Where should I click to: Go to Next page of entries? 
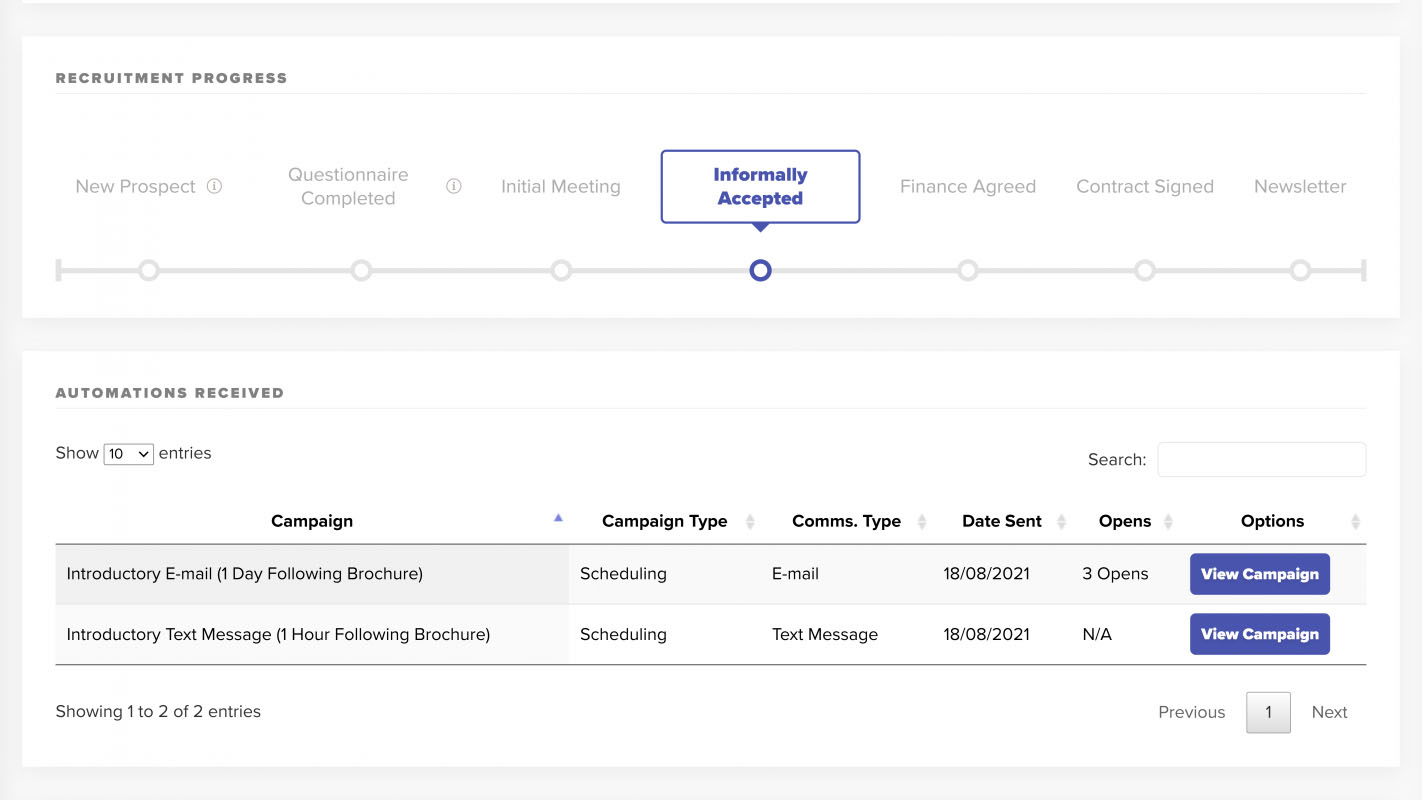point(1329,712)
